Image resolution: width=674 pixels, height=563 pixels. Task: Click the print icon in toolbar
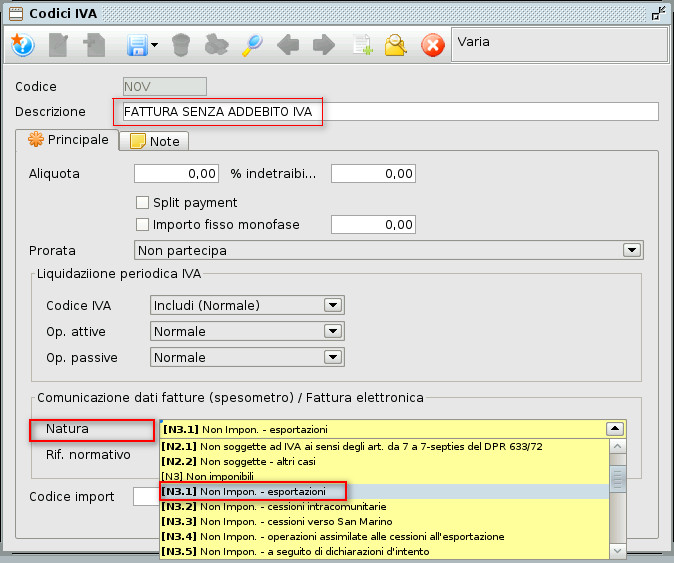pos(216,45)
